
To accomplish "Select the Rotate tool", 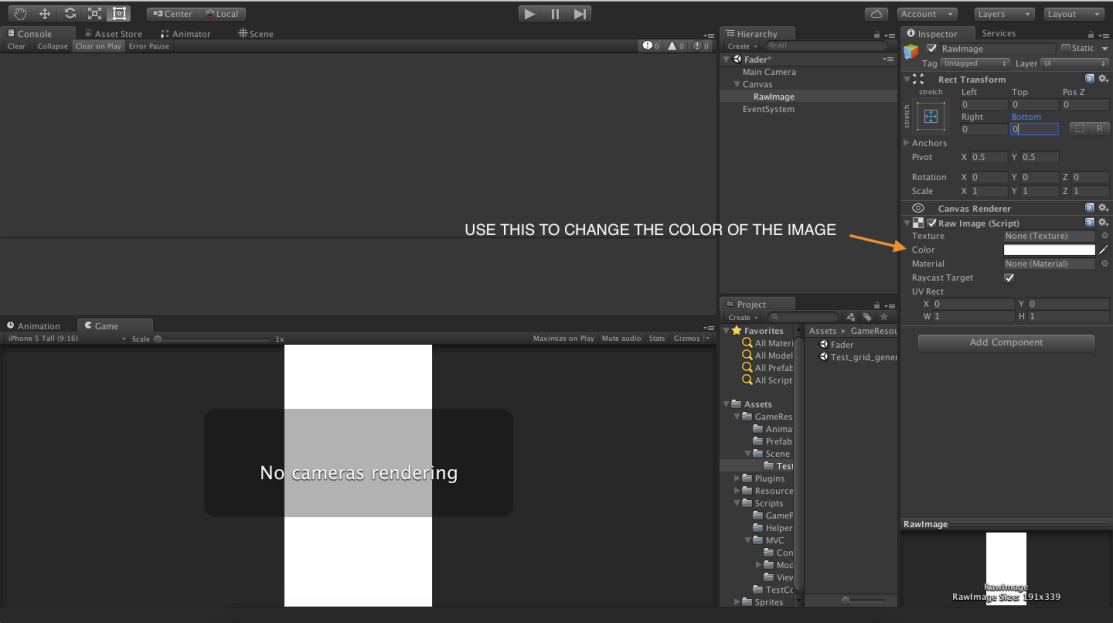I will 70,13.
